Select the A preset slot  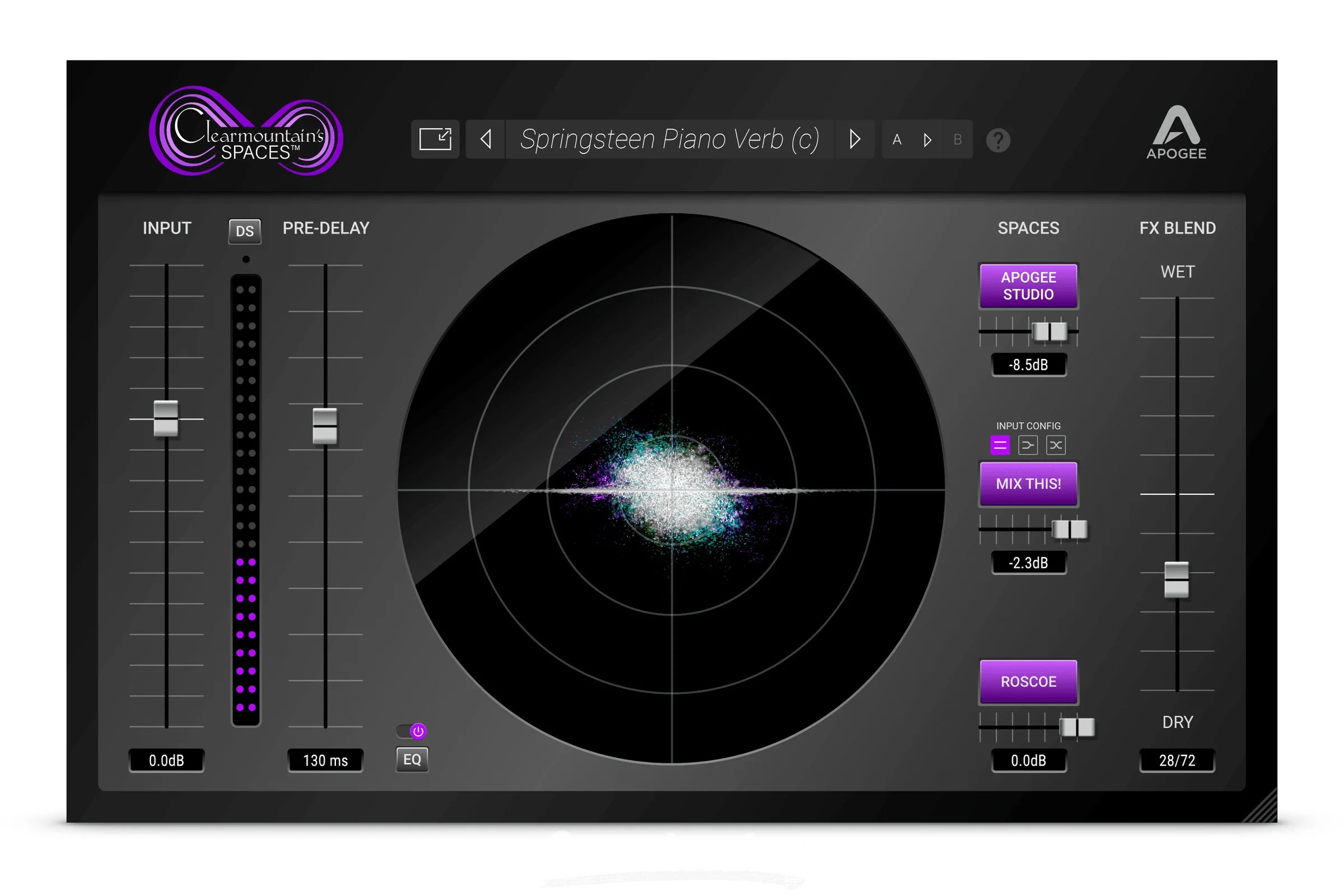897,140
